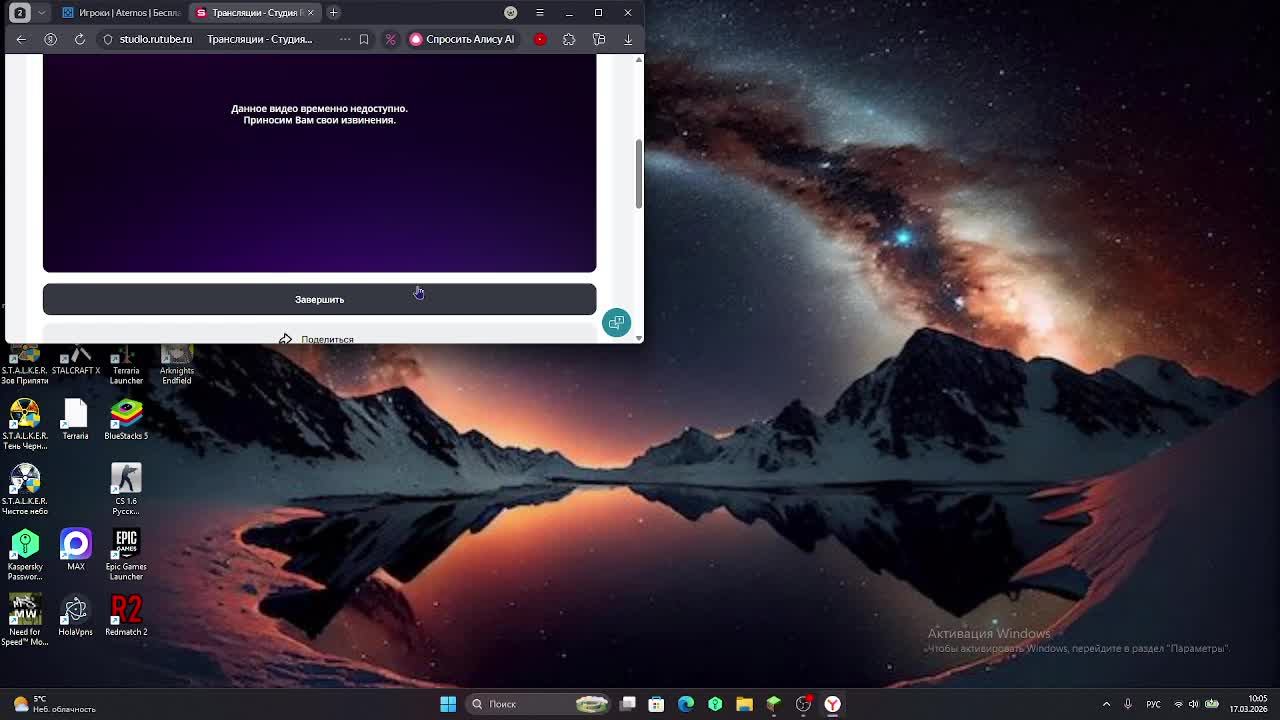Open the tab group counter button
The image size is (1280, 720).
click(x=19, y=13)
